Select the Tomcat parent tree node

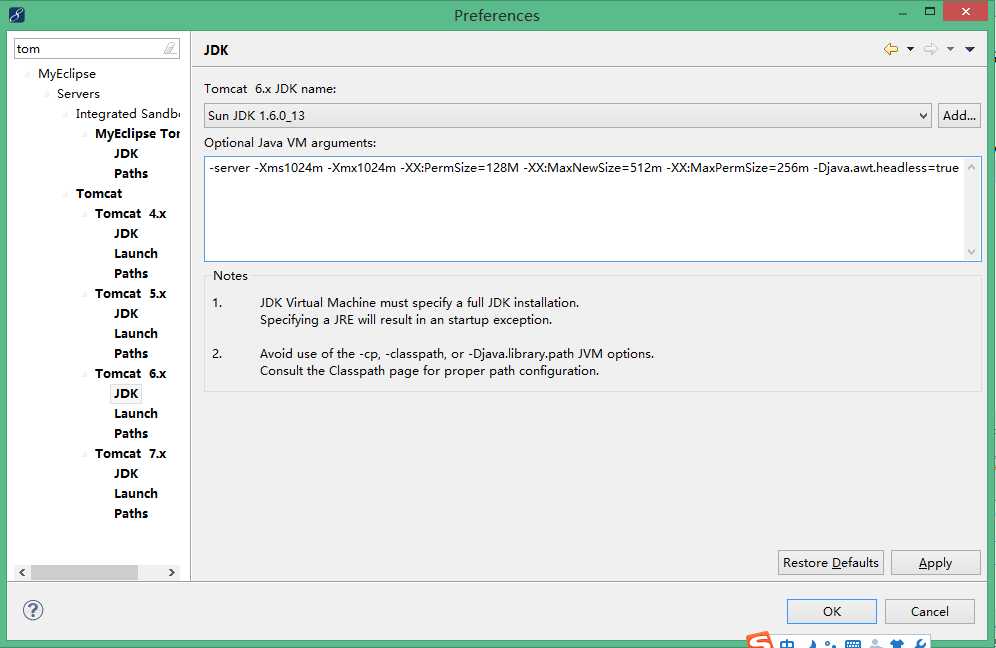(x=98, y=194)
